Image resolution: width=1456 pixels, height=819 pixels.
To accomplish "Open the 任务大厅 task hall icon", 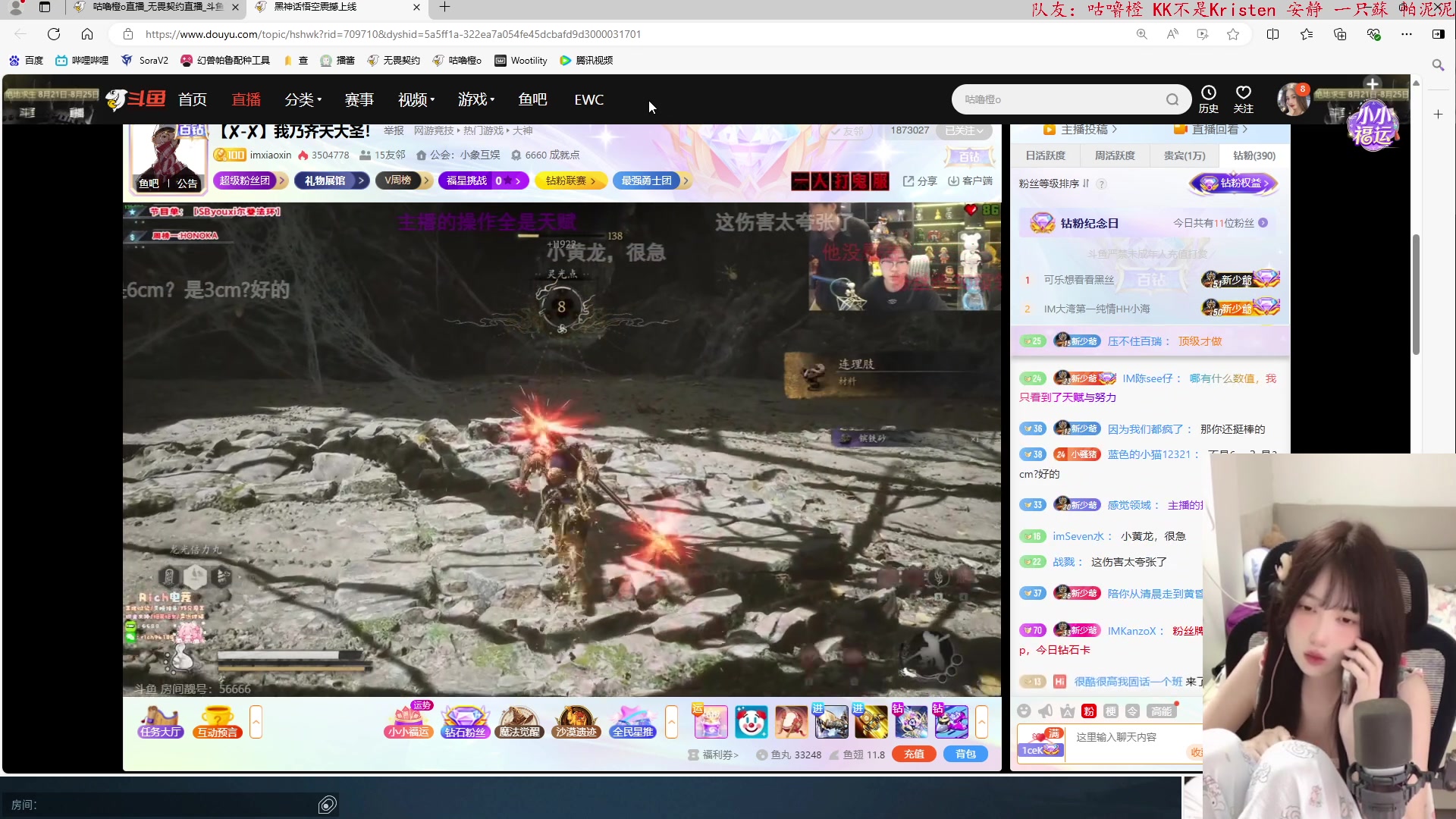I will [x=161, y=721].
